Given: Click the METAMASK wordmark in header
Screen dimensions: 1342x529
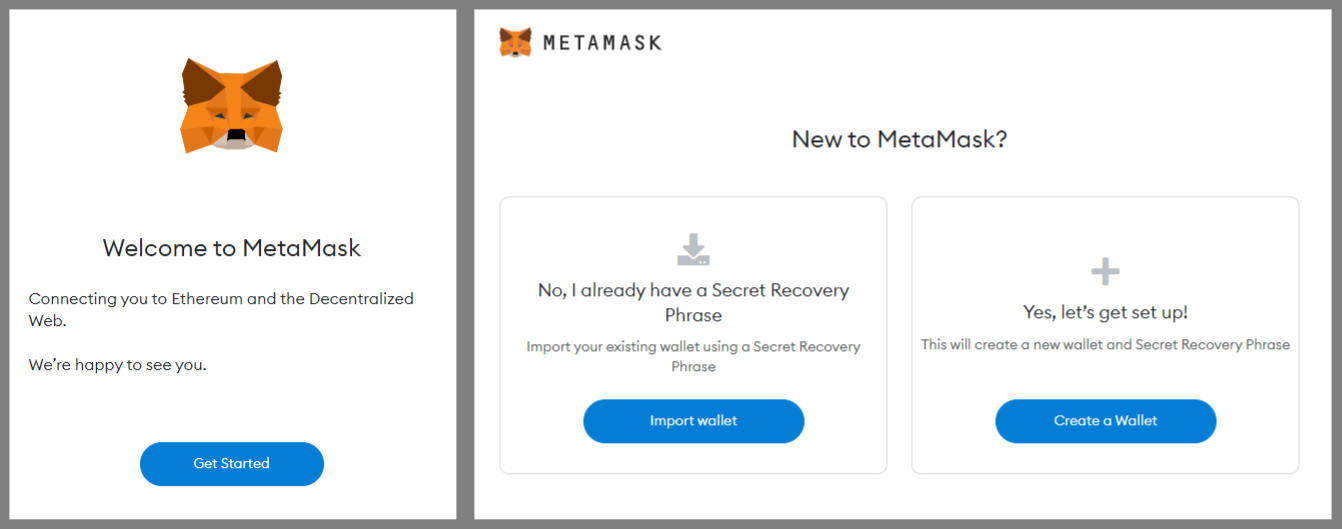Looking at the screenshot, I should coord(602,43).
